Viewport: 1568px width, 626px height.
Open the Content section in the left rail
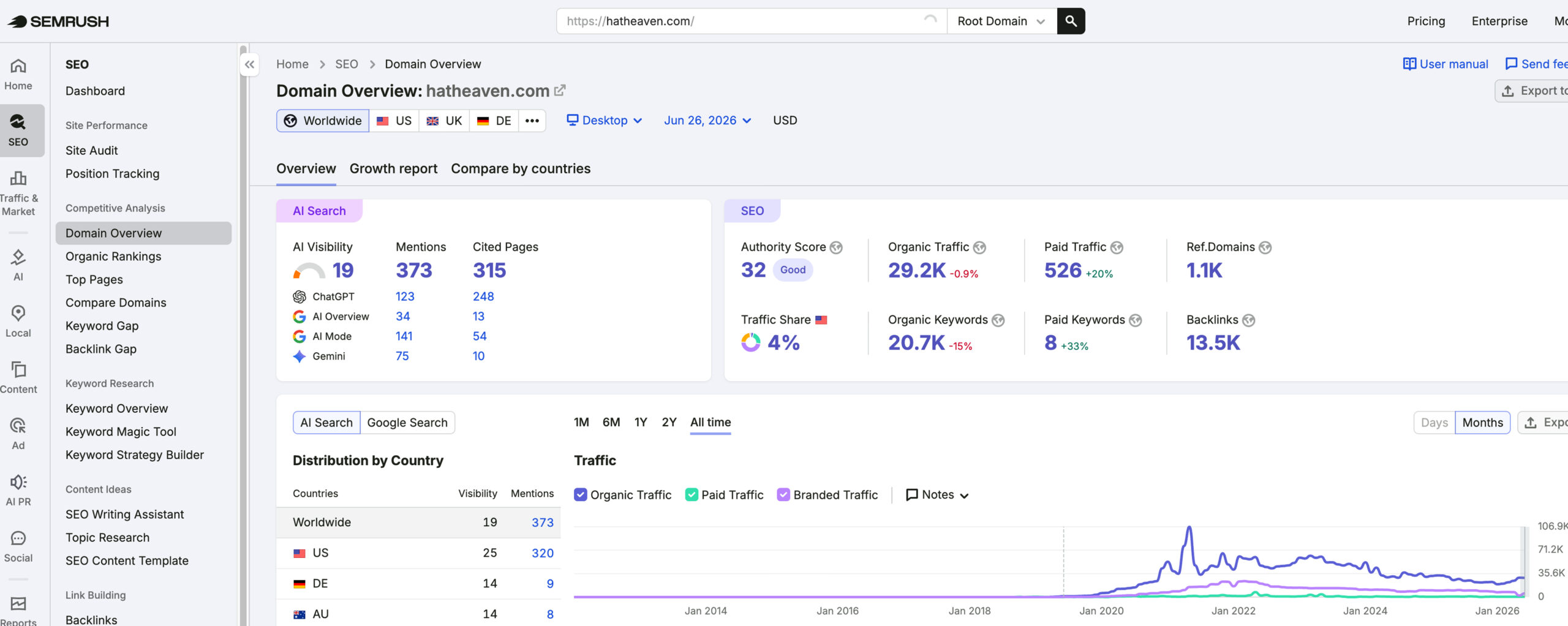(x=18, y=378)
